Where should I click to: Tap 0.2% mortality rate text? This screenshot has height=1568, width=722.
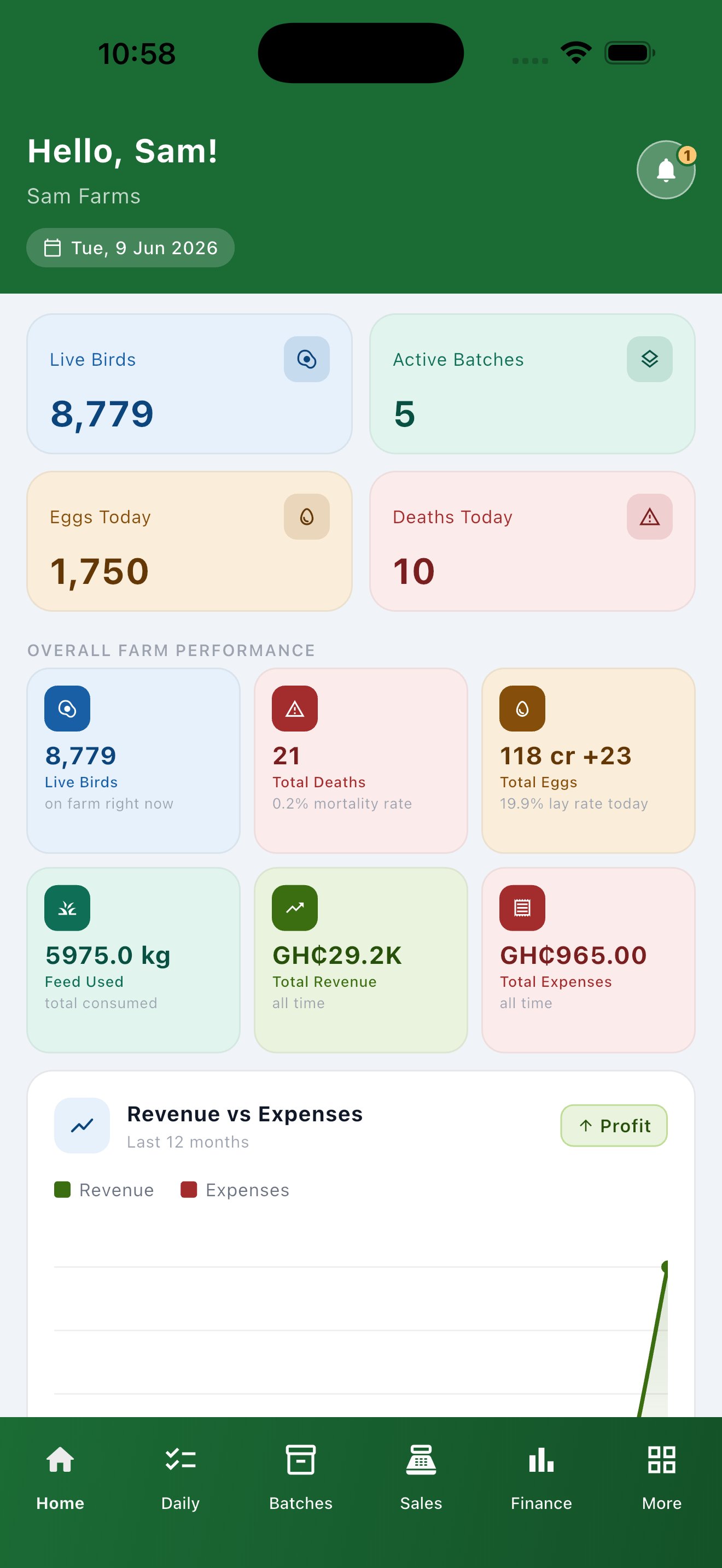tap(342, 804)
